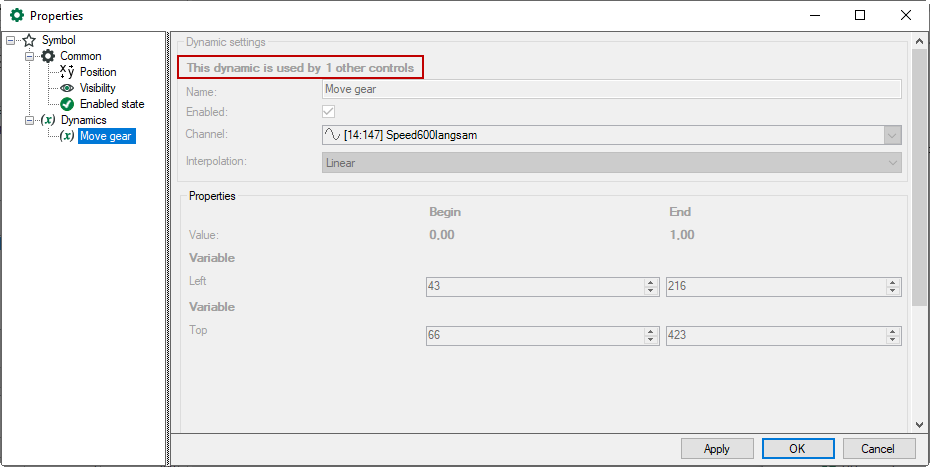Click the Properties group title

pyautogui.click(x=212, y=196)
